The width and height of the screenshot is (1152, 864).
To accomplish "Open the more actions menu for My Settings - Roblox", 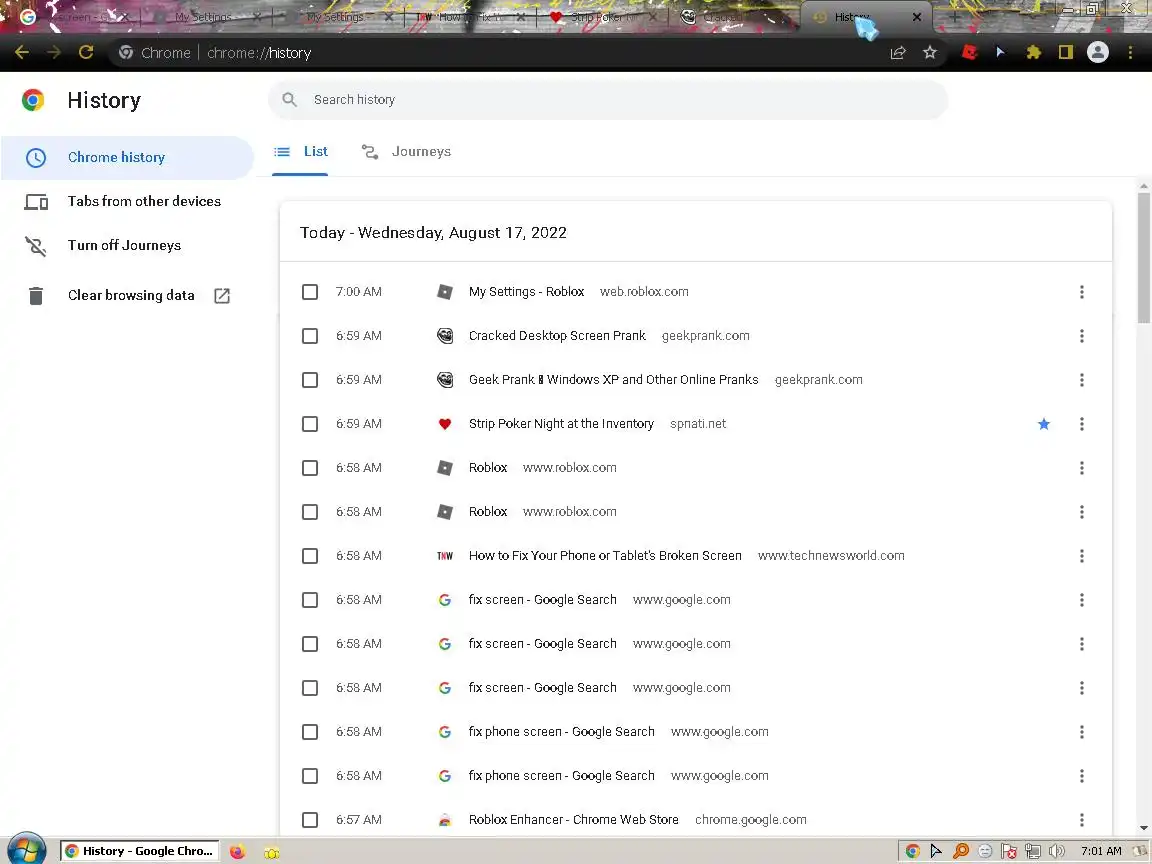I will point(1081,292).
